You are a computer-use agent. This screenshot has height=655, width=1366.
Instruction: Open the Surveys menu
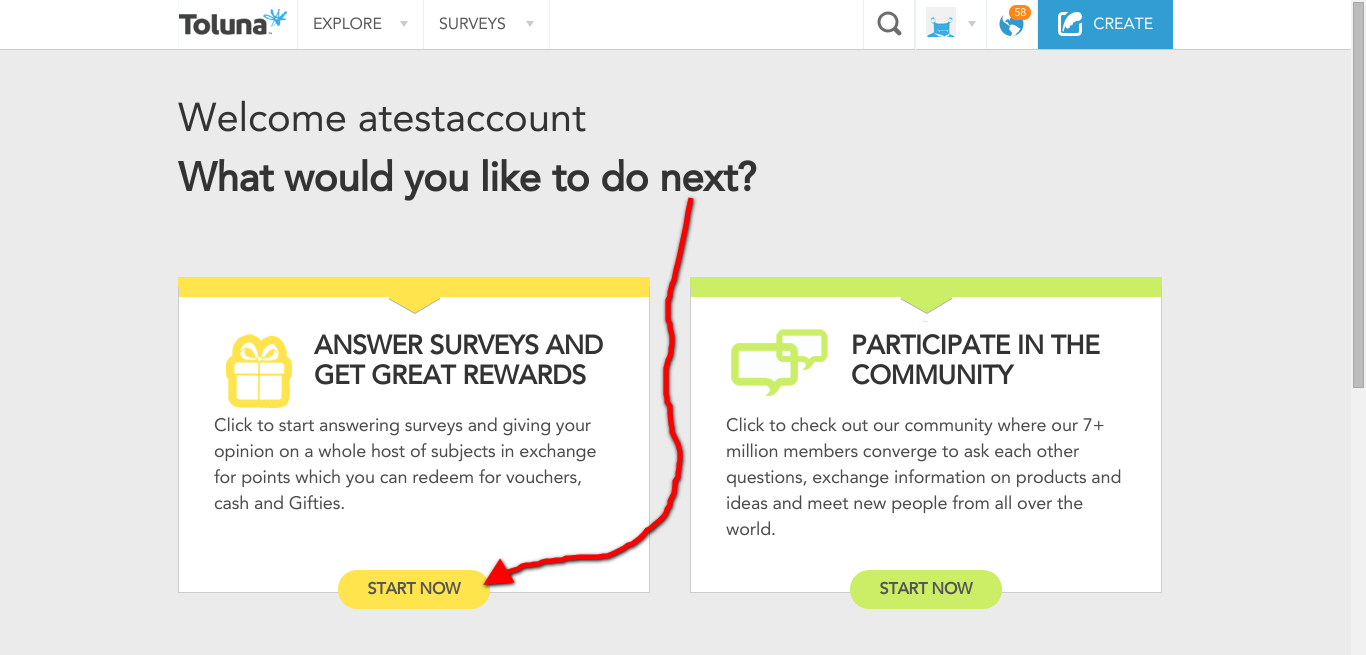pyautogui.click(x=472, y=24)
